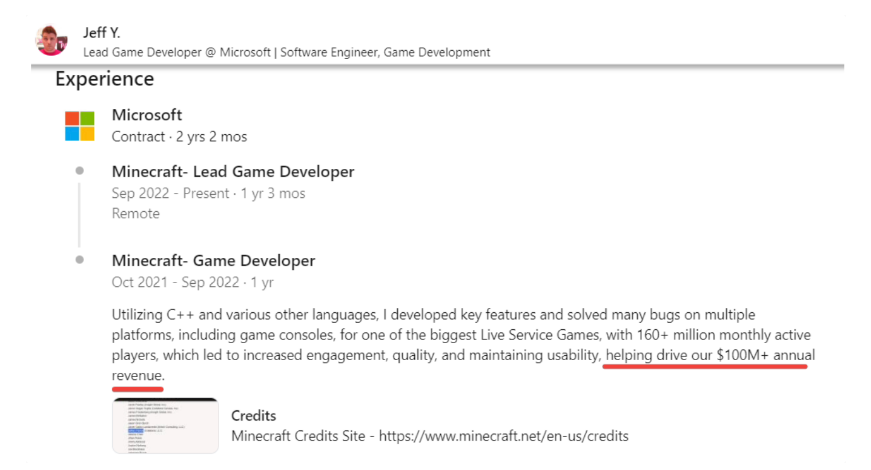Image resolution: width=871 pixels, height=470 pixels.
Task: Open Jeff Y.'s profile photo
Action: (x=52, y=41)
